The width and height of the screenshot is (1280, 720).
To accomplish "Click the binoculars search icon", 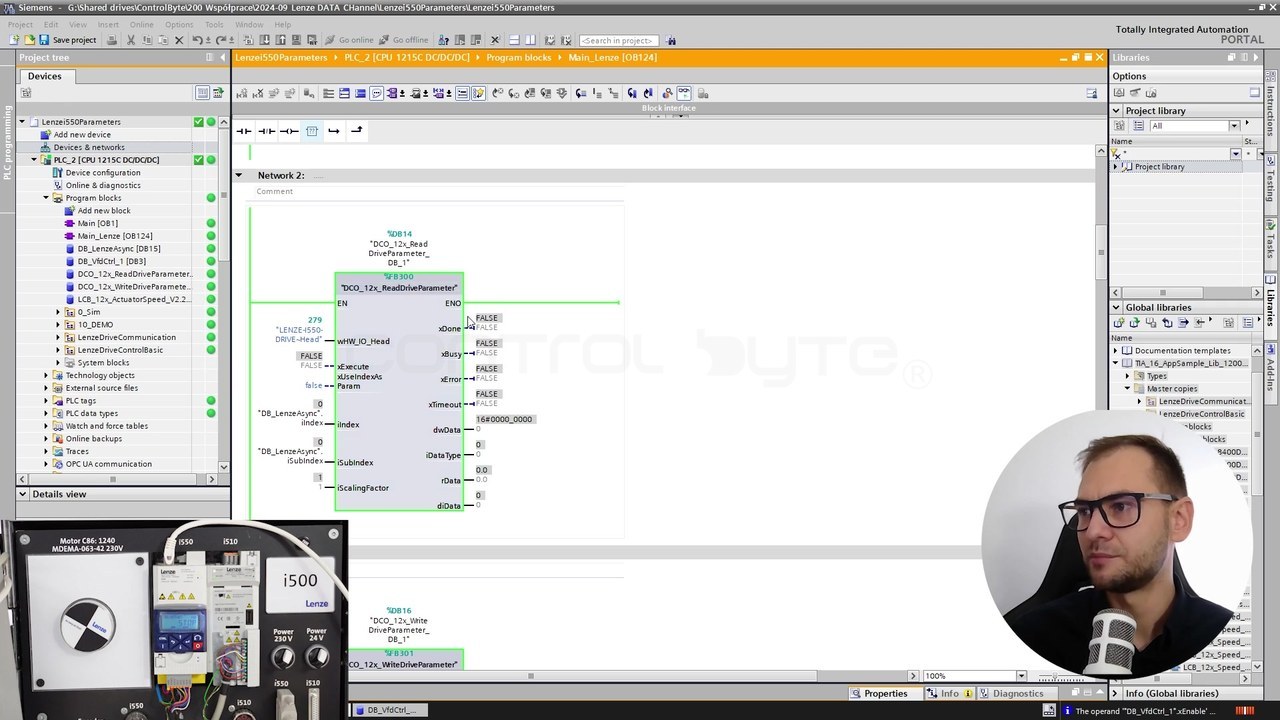I will [671, 40].
